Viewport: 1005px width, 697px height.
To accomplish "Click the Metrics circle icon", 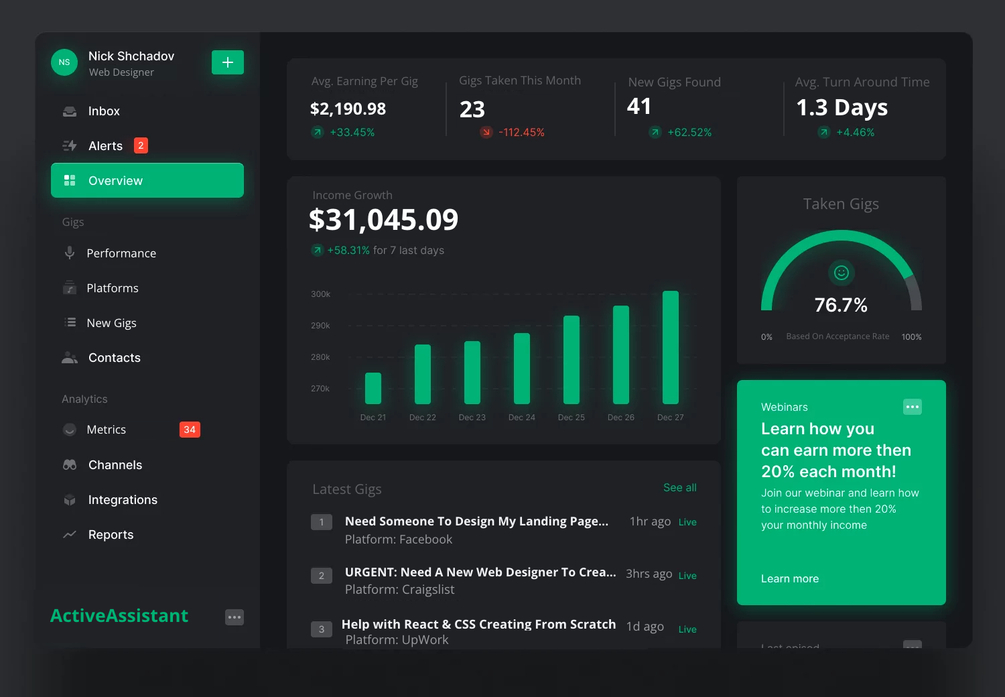I will pyautogui.click(x=69, y=430).
